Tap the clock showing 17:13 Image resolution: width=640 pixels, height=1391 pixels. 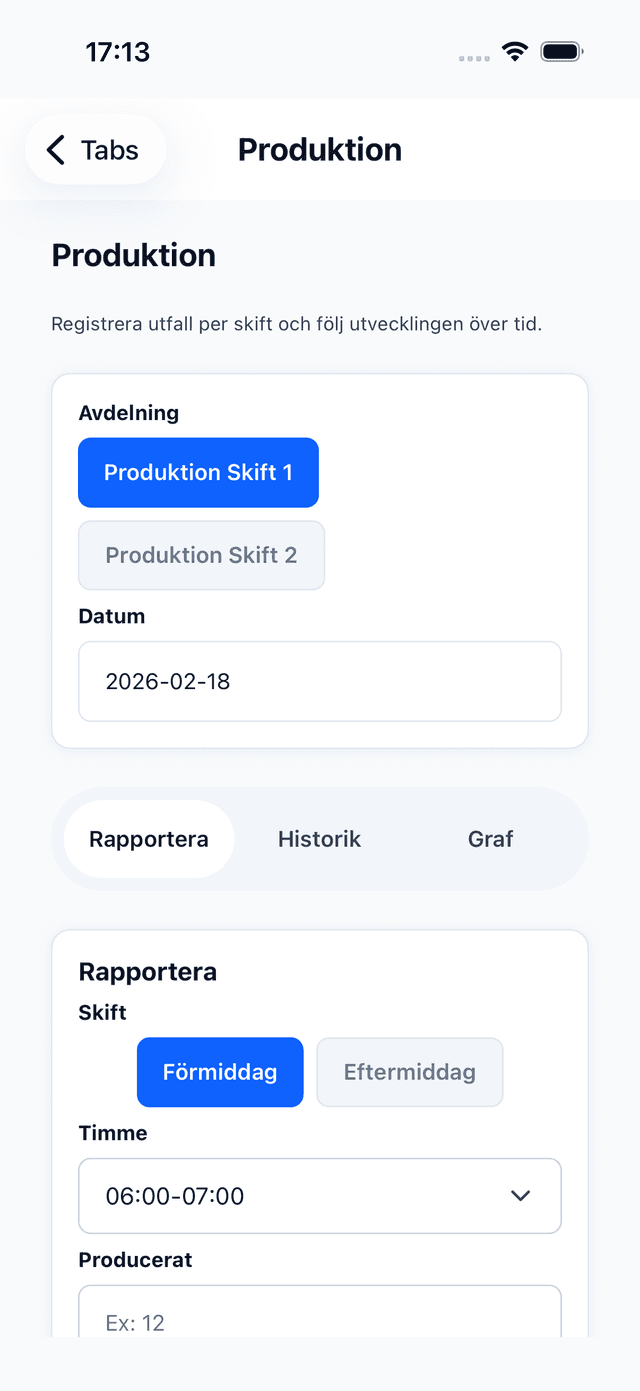pos(118,51)
